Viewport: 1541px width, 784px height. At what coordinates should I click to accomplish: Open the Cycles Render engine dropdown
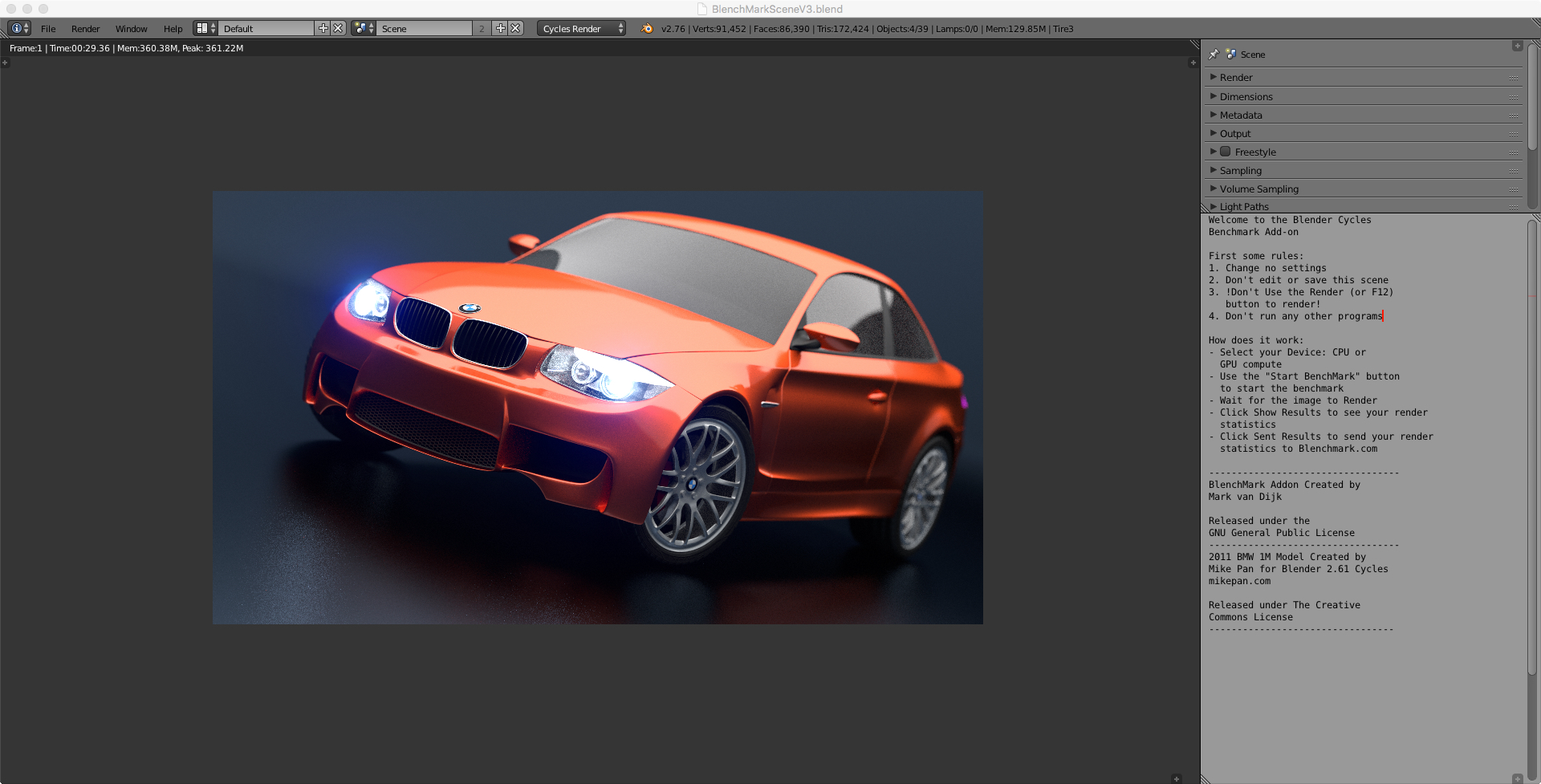[581, 28]
